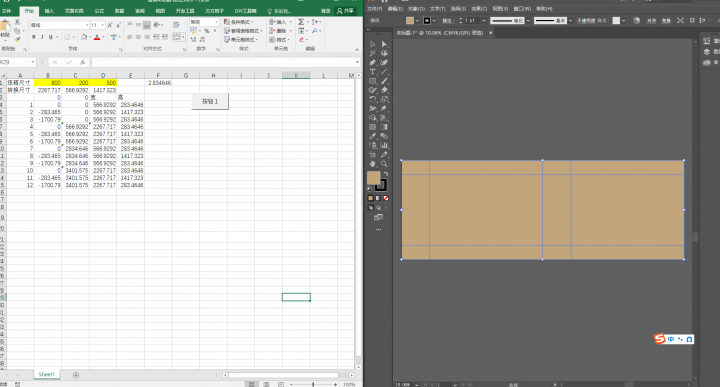Activate the Zoom magnifier tool
This screenshot has height=387, width=720.
tap(384, 164)
